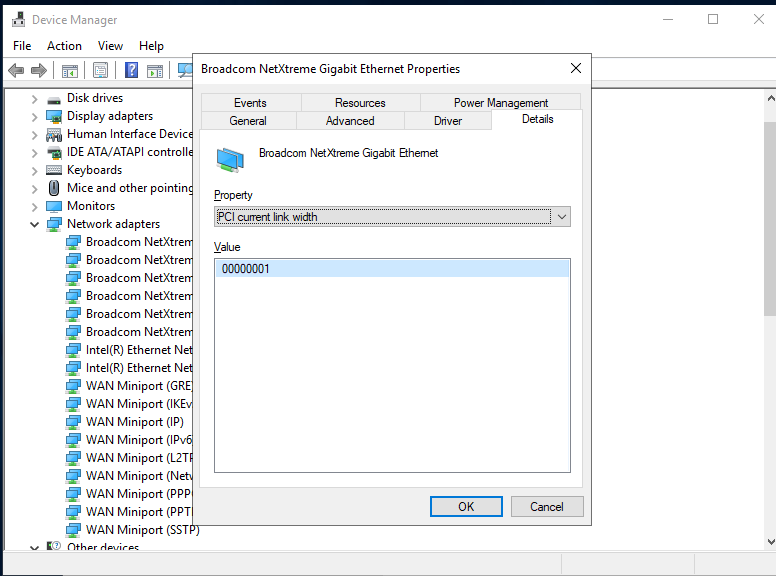Screen dimensions: 776x576
Task: Click the Disk drives icon
Action: click(54, 98)
